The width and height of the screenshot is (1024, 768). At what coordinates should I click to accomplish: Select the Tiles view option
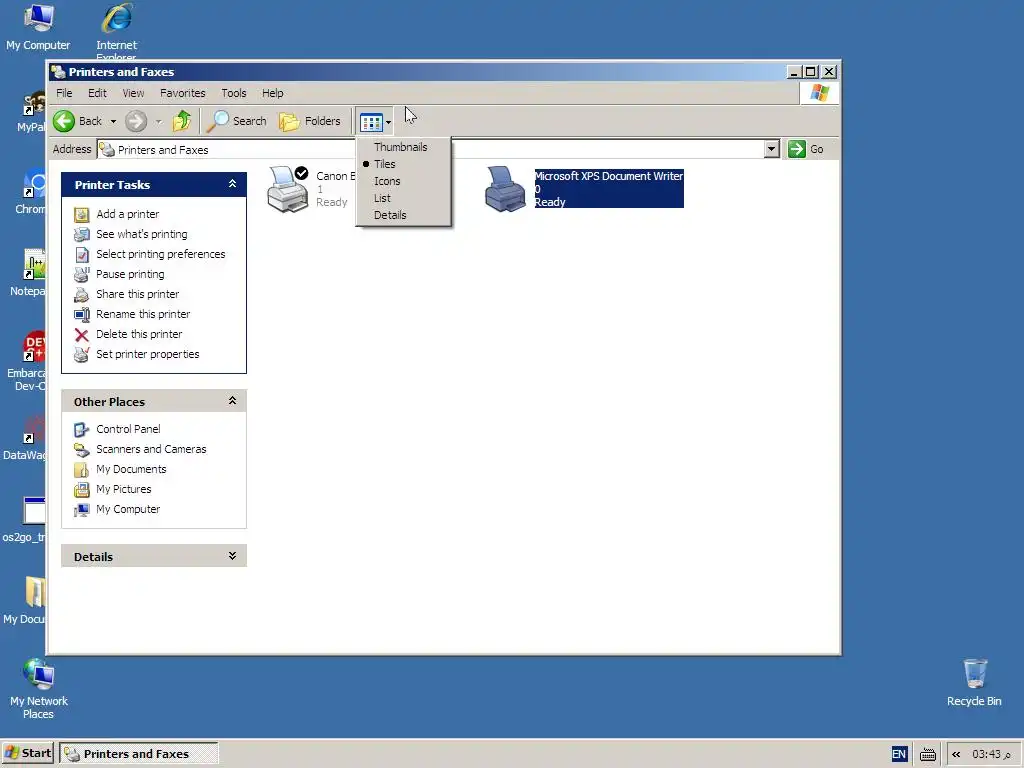pos(385,164)
